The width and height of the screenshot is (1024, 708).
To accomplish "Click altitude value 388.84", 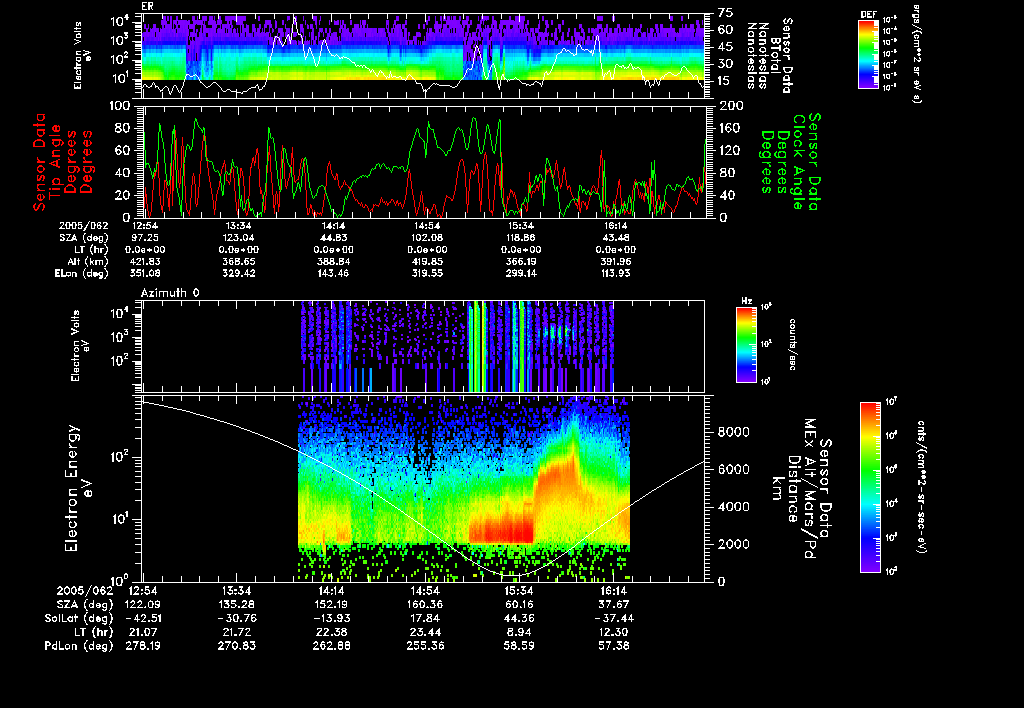I will (334, 261).
